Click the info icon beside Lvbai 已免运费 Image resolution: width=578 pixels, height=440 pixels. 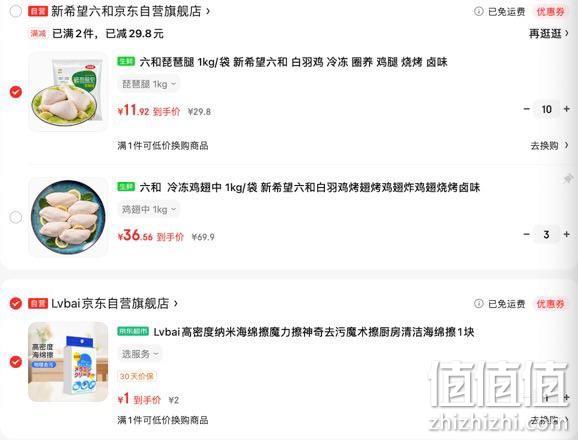pyautogui.click(x=478, y=304)
